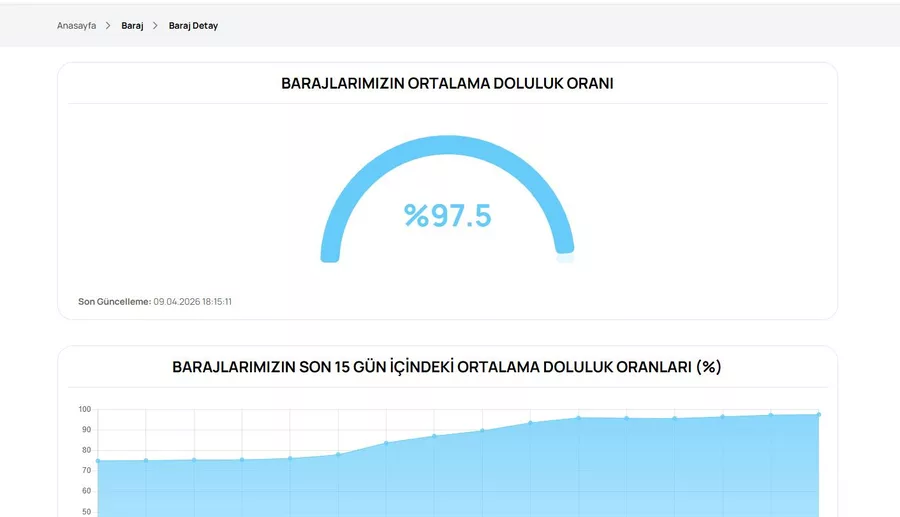Click the last data point on the chart
The width and height of the screenshot is (900, 517).
point(819,414)
